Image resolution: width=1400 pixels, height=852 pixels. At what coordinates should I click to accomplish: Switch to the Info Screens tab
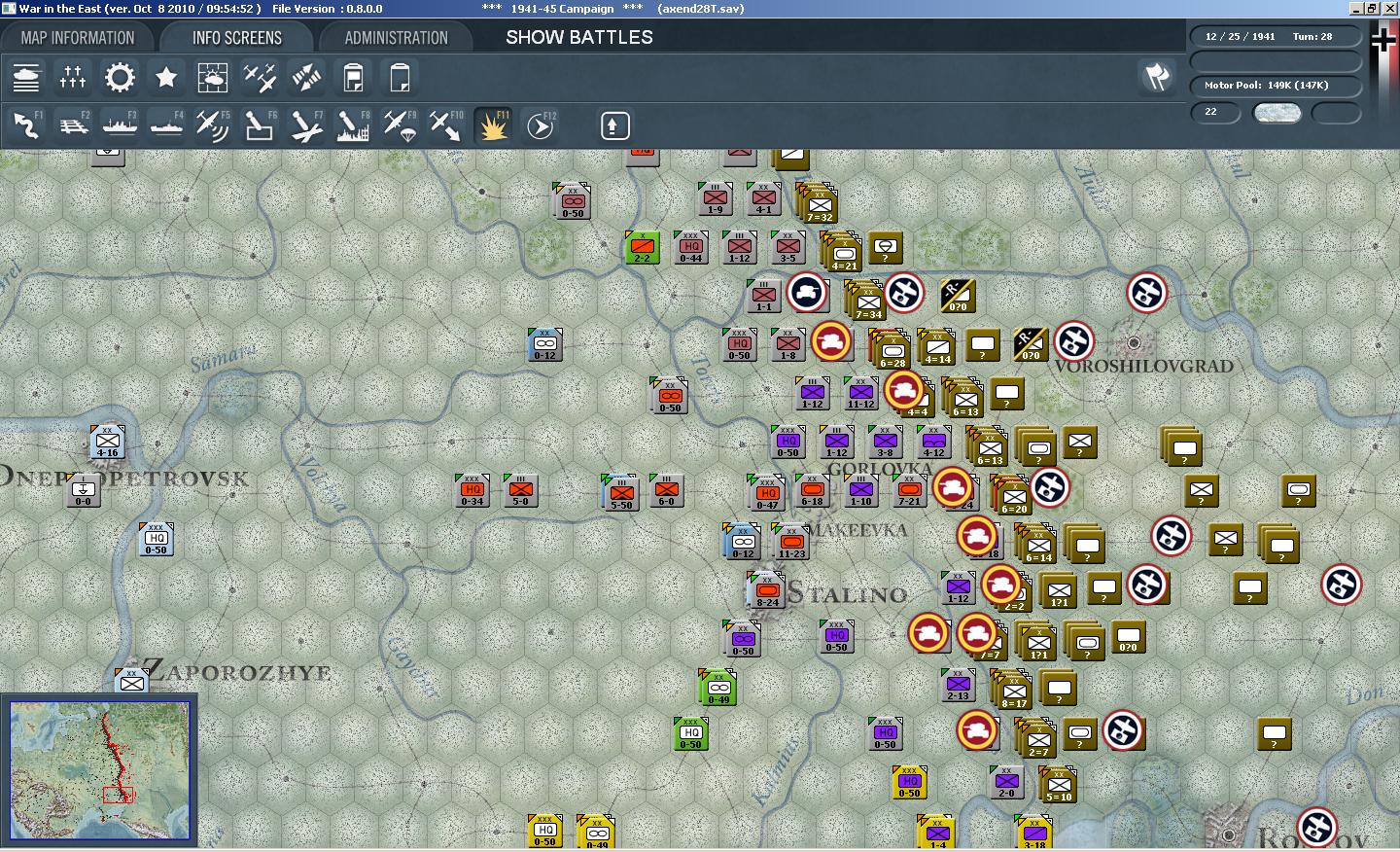pyautogui.click(x=237, y=38)
